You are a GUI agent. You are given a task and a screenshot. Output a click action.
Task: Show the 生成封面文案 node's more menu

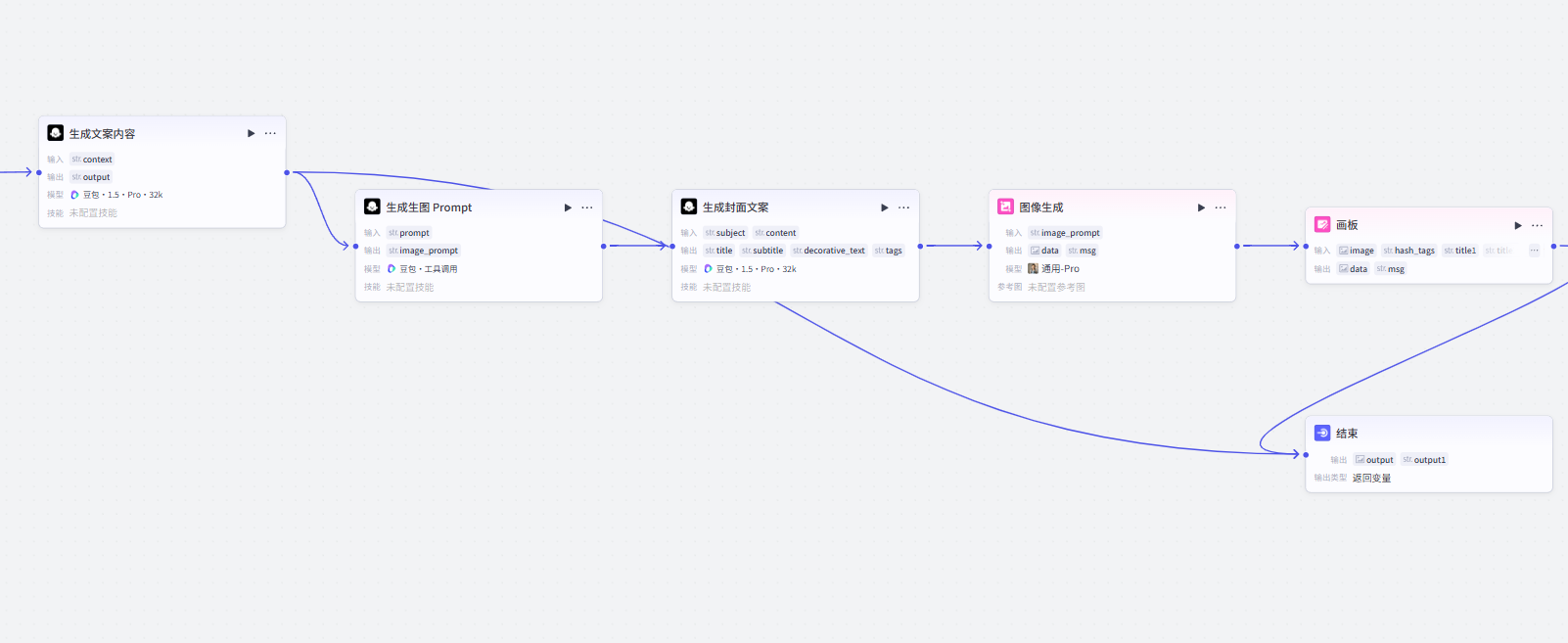[903, 207]
